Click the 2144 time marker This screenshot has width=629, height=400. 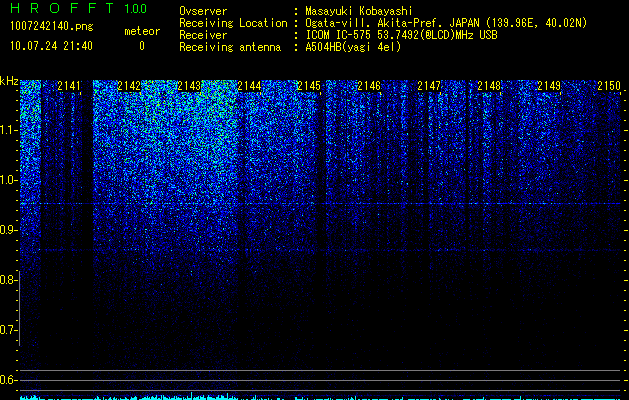[x=249, y=86]
